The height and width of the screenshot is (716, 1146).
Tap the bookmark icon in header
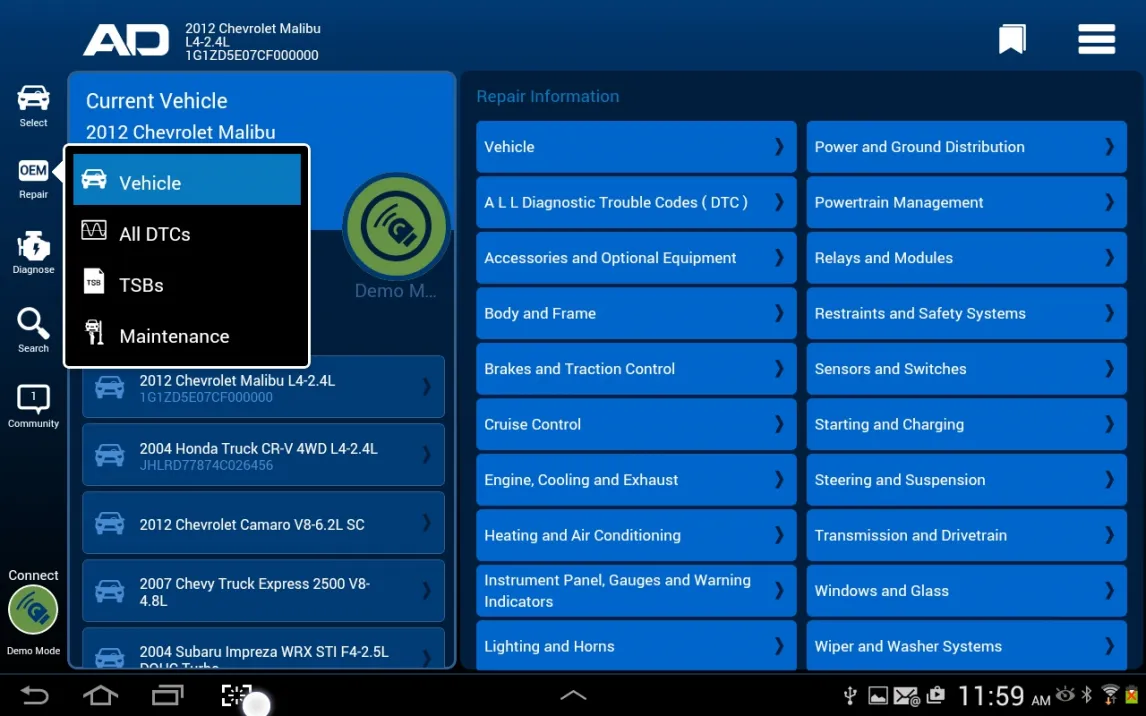click(x=1012, y=40)
